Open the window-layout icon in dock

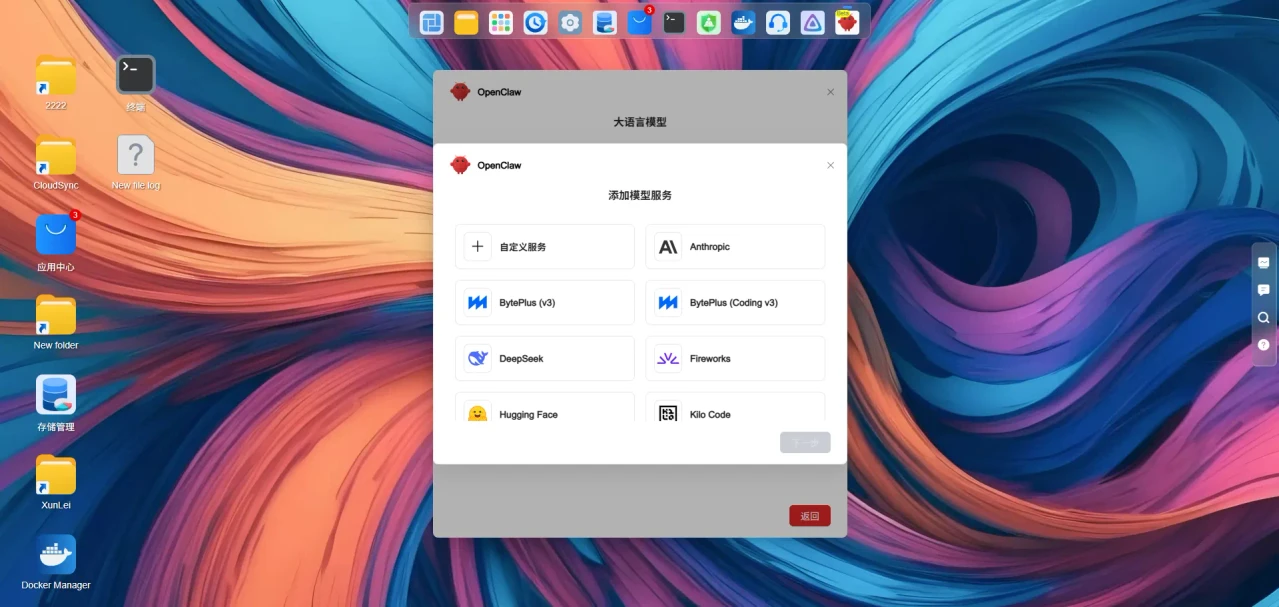(x=432, y=22)
